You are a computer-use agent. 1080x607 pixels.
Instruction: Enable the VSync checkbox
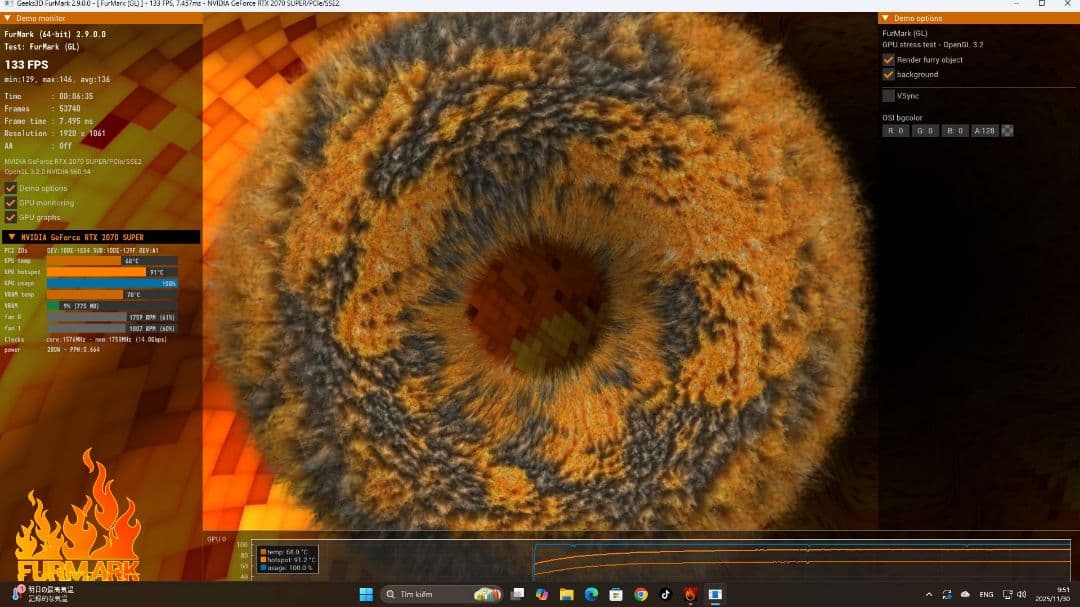point(888,95)
